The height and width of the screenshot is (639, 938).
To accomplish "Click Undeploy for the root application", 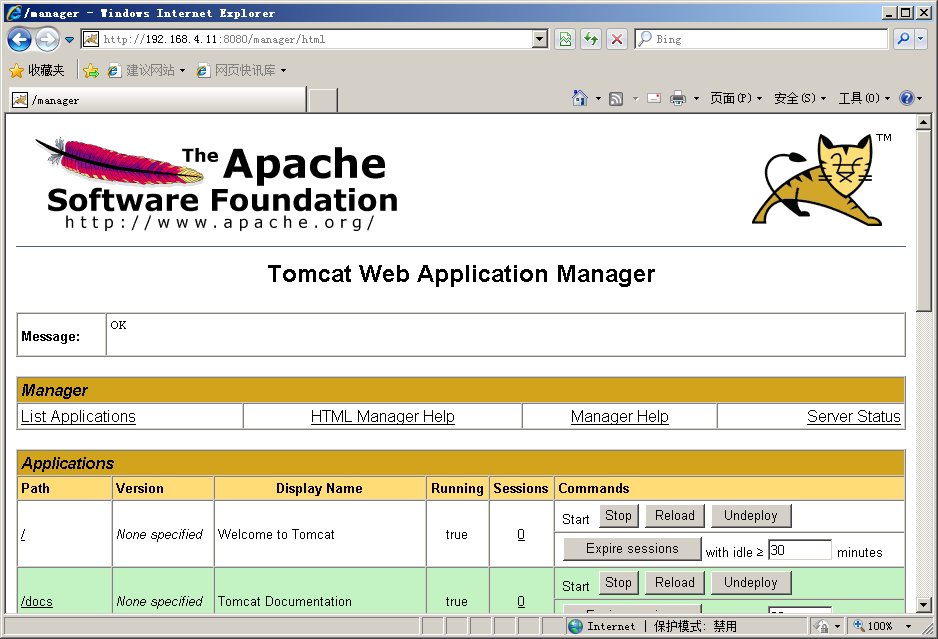I will (751, 516).
